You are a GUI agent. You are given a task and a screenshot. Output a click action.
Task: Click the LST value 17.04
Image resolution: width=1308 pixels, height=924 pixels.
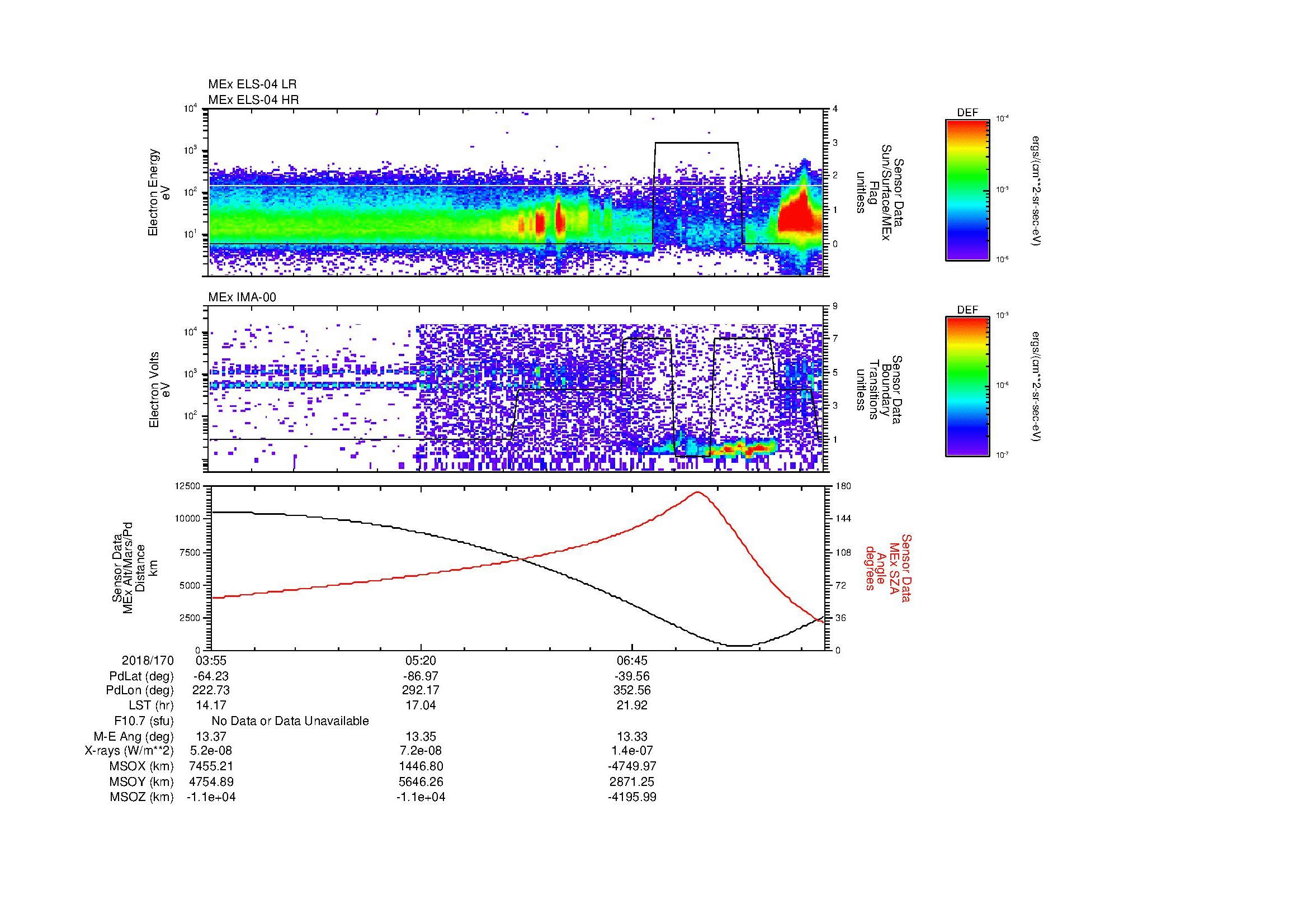[421, 705]
